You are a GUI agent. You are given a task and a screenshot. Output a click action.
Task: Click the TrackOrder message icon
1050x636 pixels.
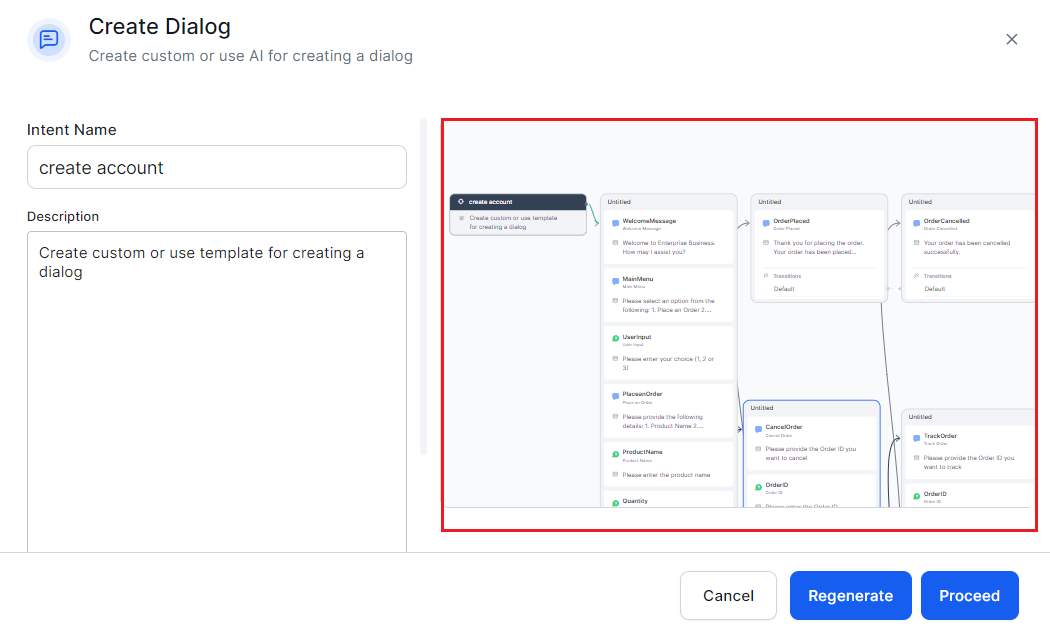(915, 437)
